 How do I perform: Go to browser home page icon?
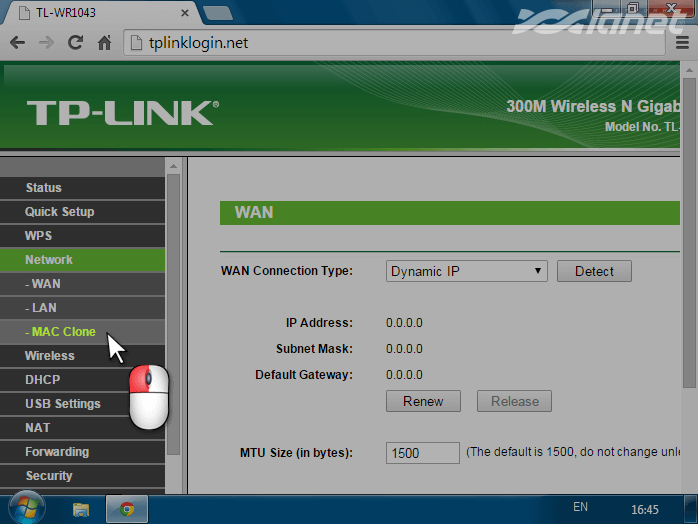click(104, 43)
